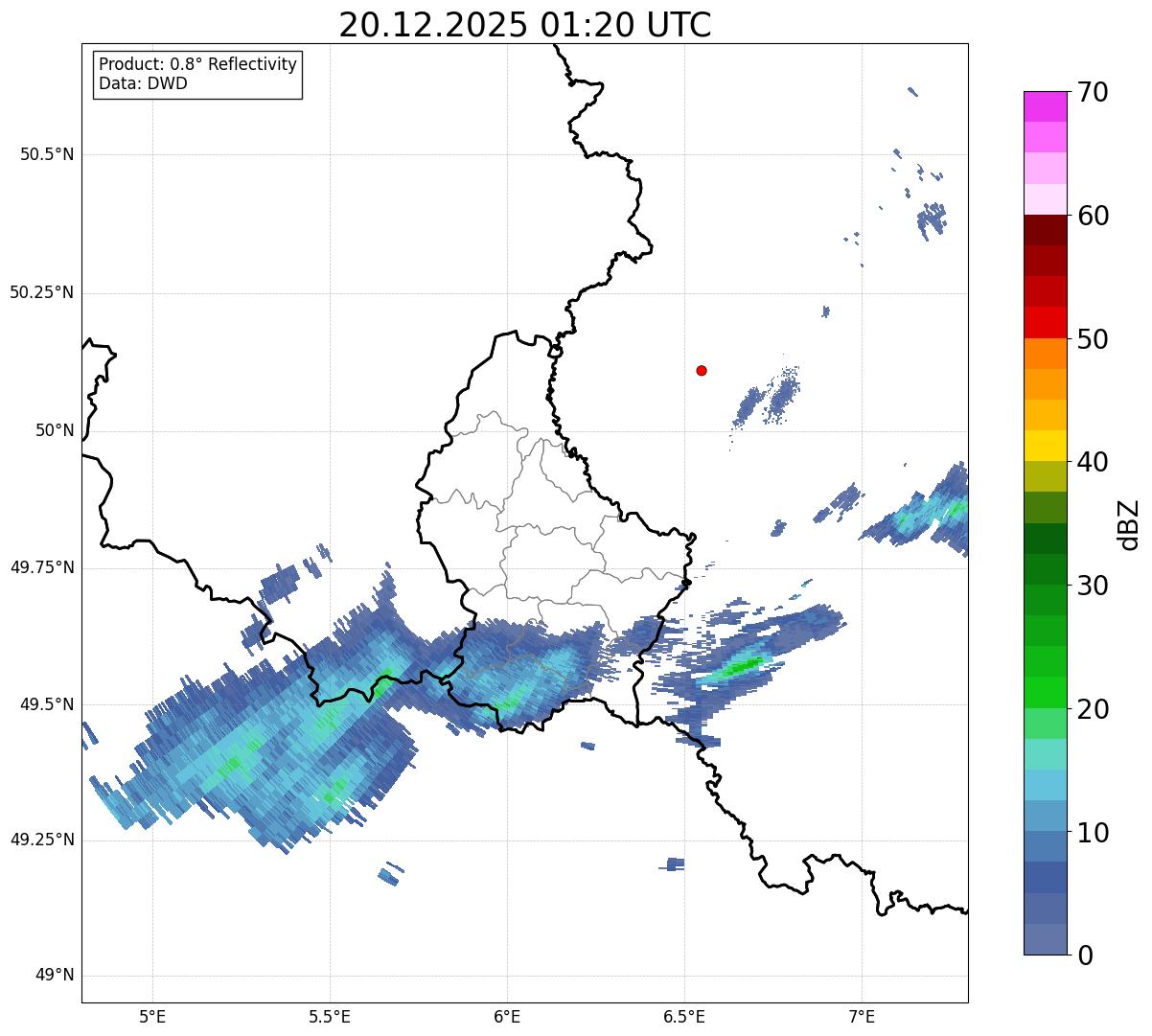Image resolution: width=1152 pixels, height=1036 pixels.
Task: Click the magenta top colorbar segment
Action: [x=1045, y=106]
